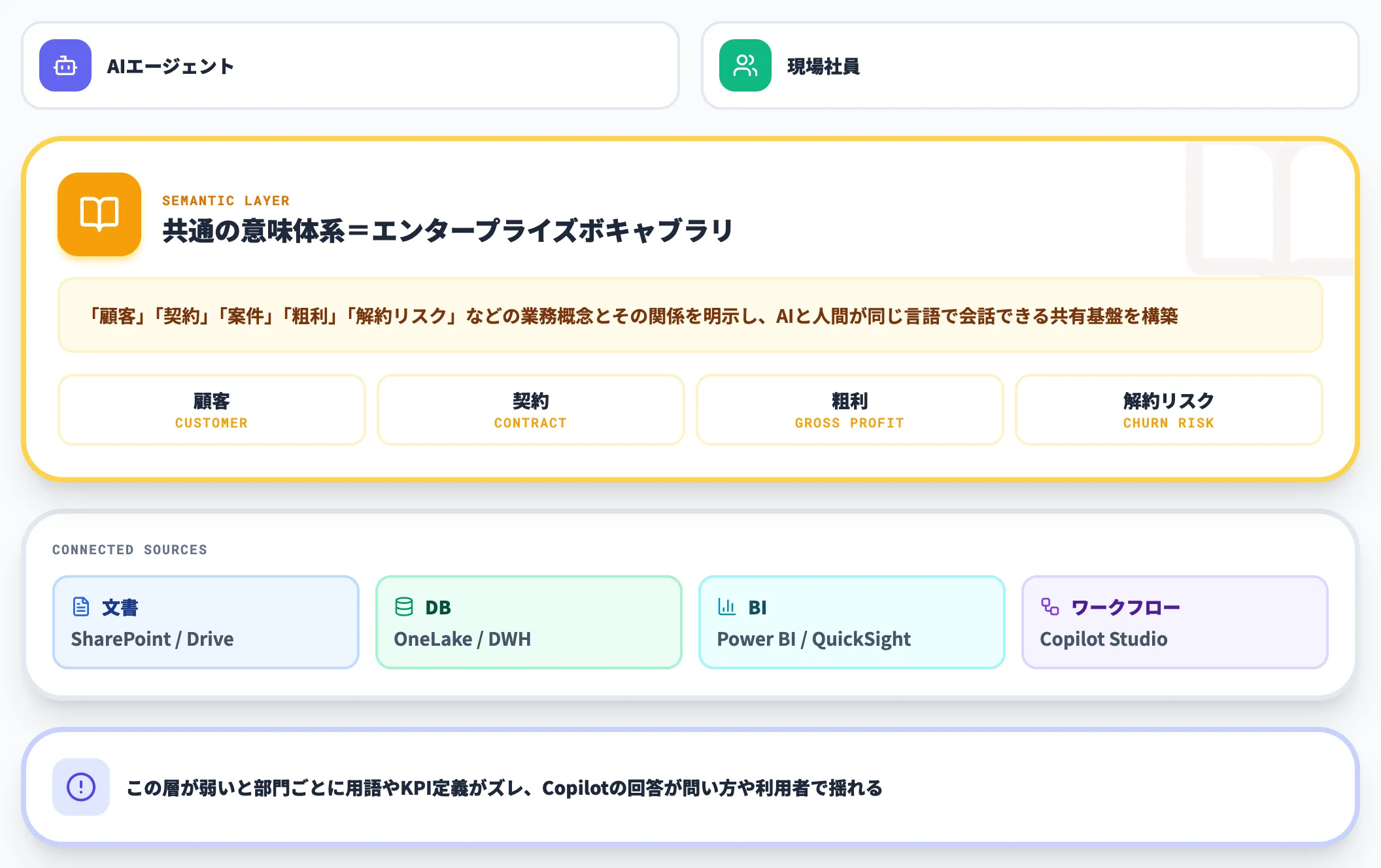Viewport: 1381px width, 868px height.
Task: Select the OneLake / DWH source card
Action: coord(529,622)
